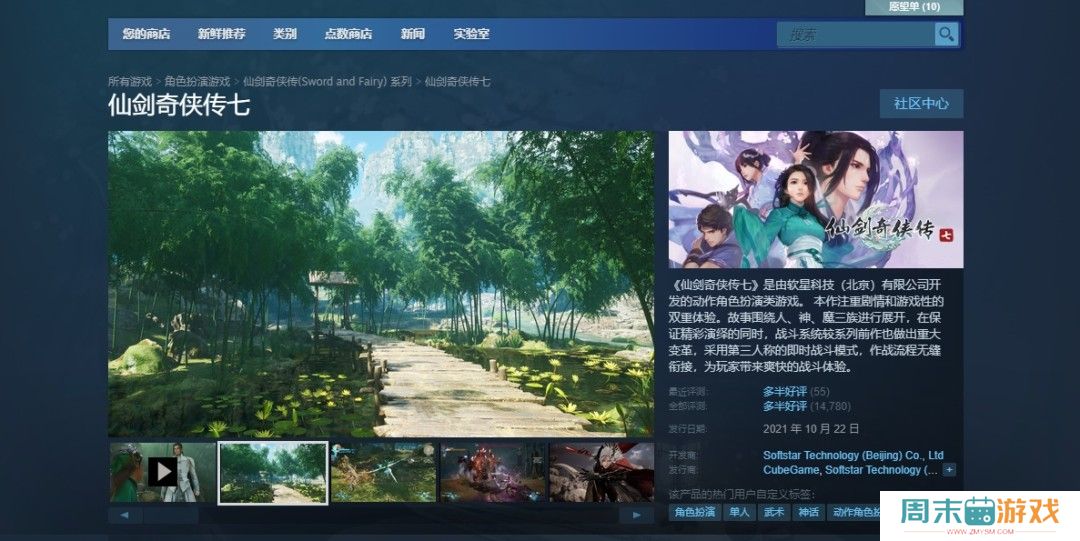Open the 您的商店 menu

(146, 34)
